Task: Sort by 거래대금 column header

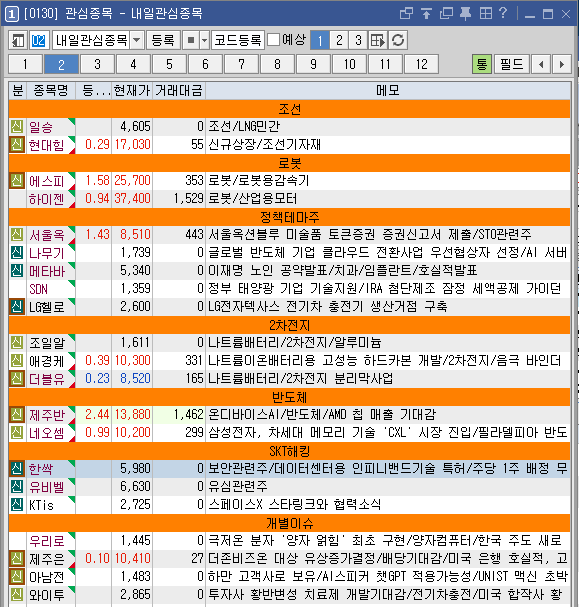Action: click(179, 91)
